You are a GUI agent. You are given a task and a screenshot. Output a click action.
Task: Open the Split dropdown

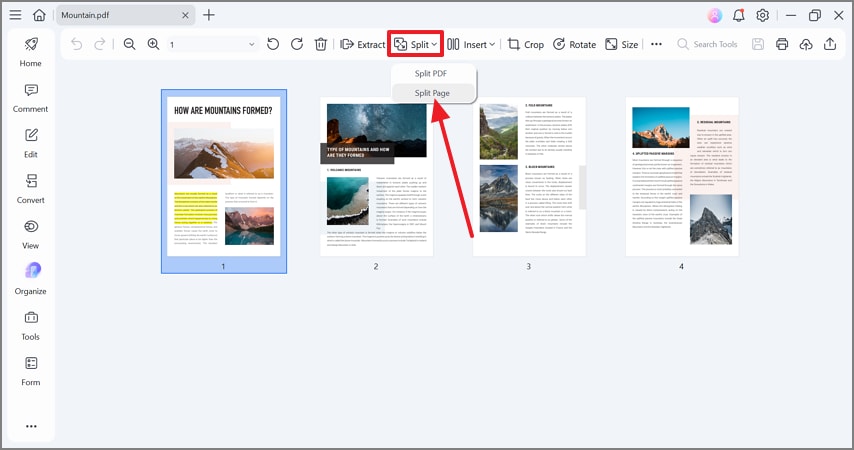click(416, 44)
